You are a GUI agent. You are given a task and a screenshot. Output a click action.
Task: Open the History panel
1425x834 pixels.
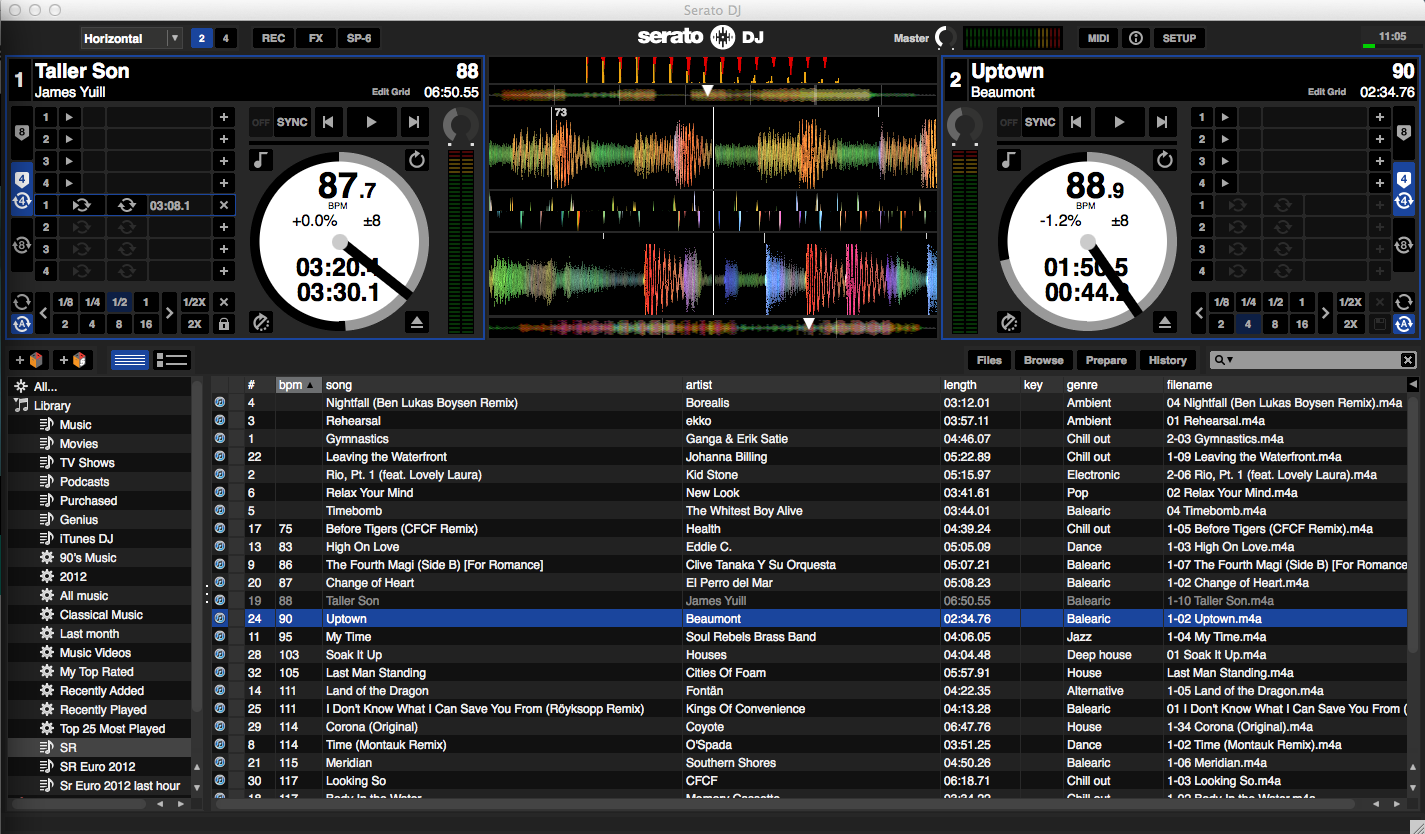pos(1167,360)
